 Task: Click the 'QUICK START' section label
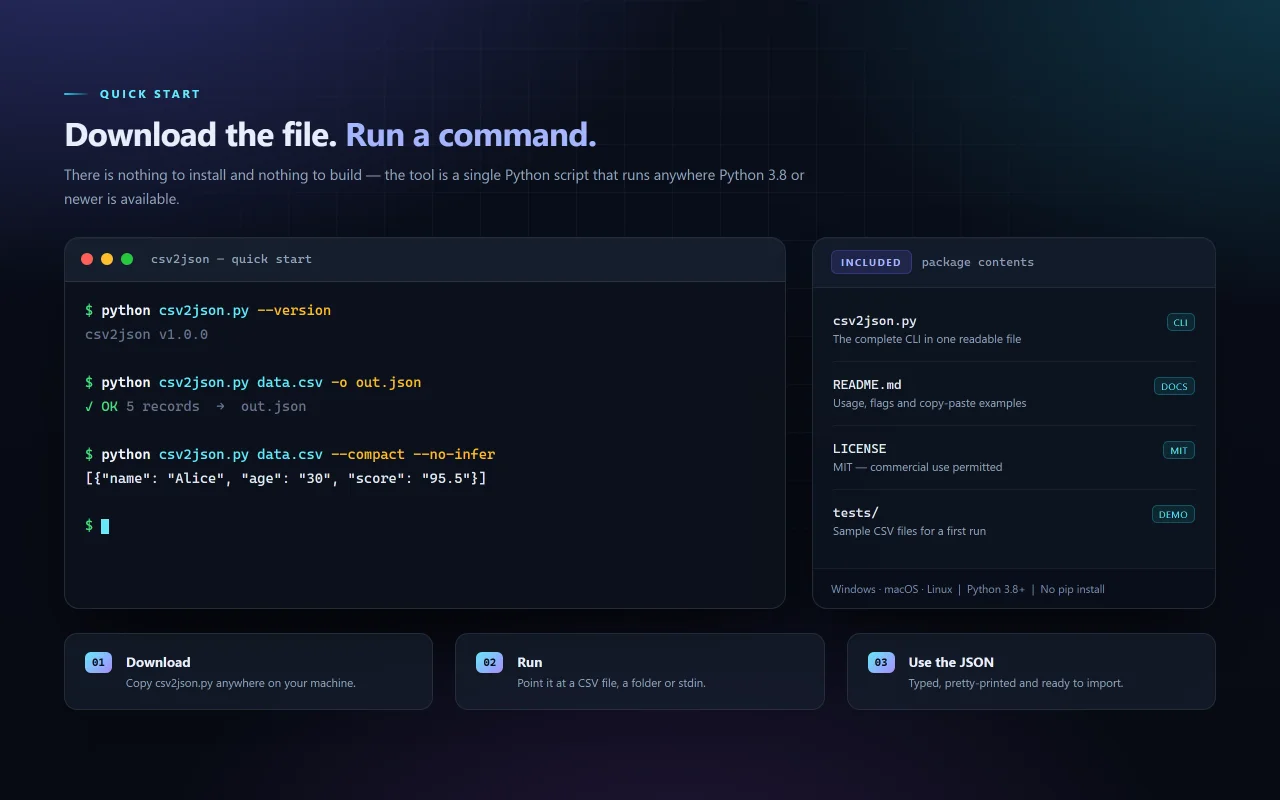[x=150, y=94]
